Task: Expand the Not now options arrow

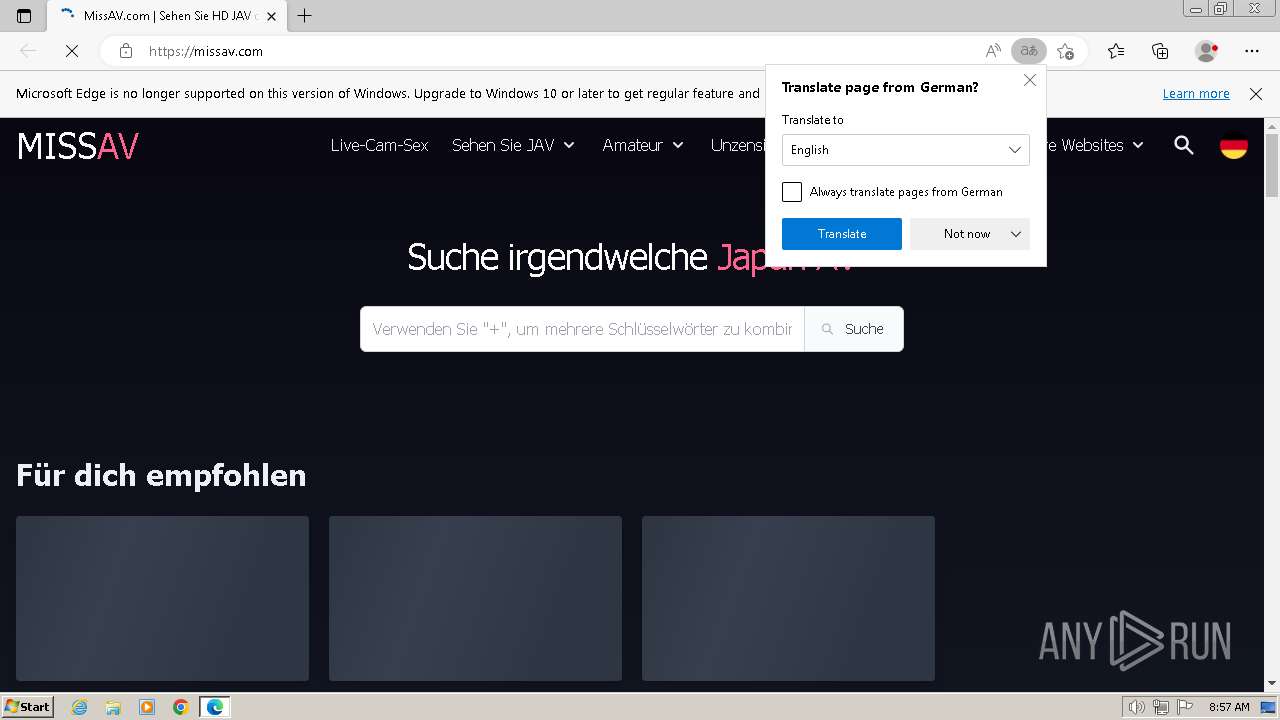Action: 1016,234
